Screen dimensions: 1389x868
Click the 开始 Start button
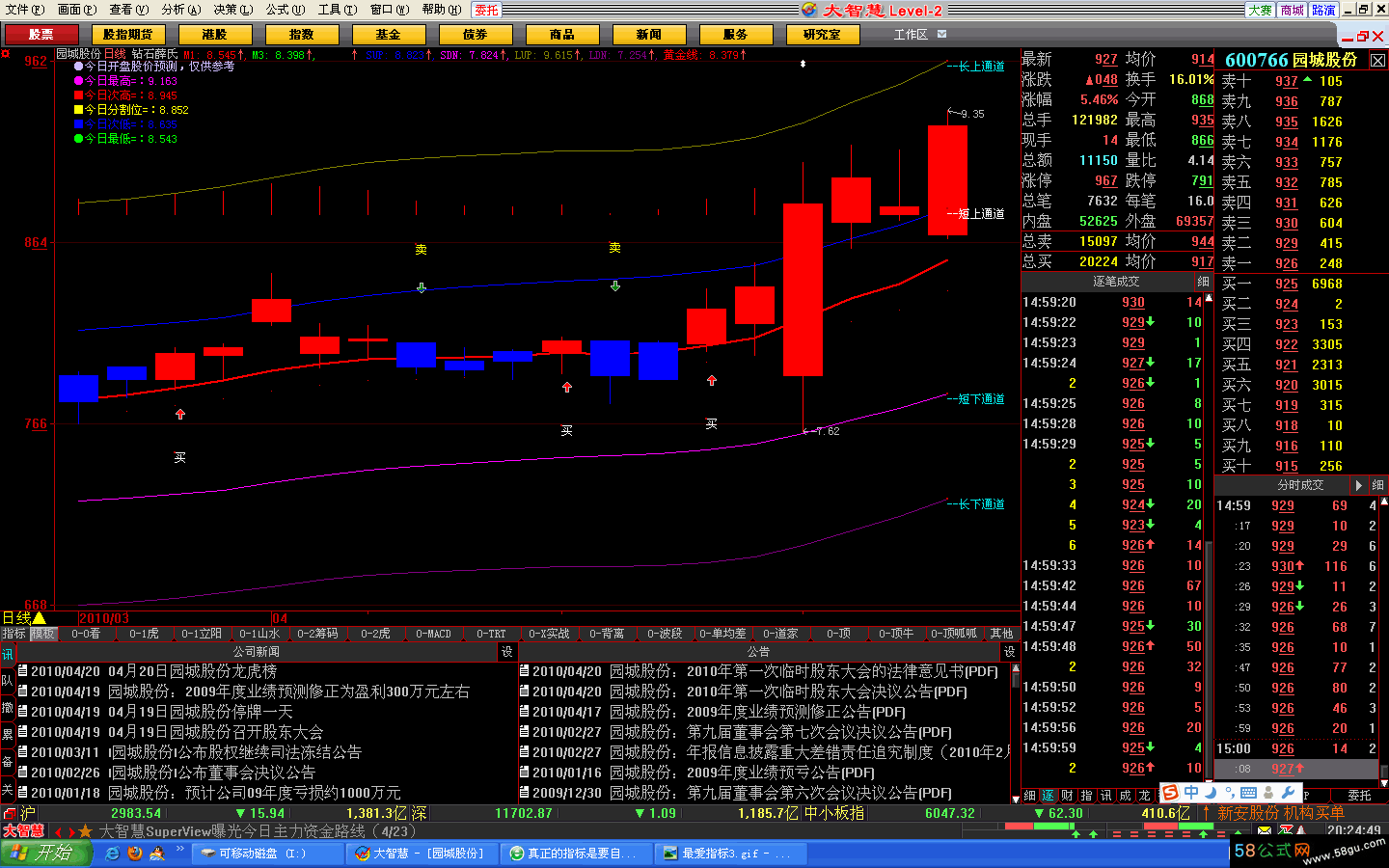tap(45, 854)
